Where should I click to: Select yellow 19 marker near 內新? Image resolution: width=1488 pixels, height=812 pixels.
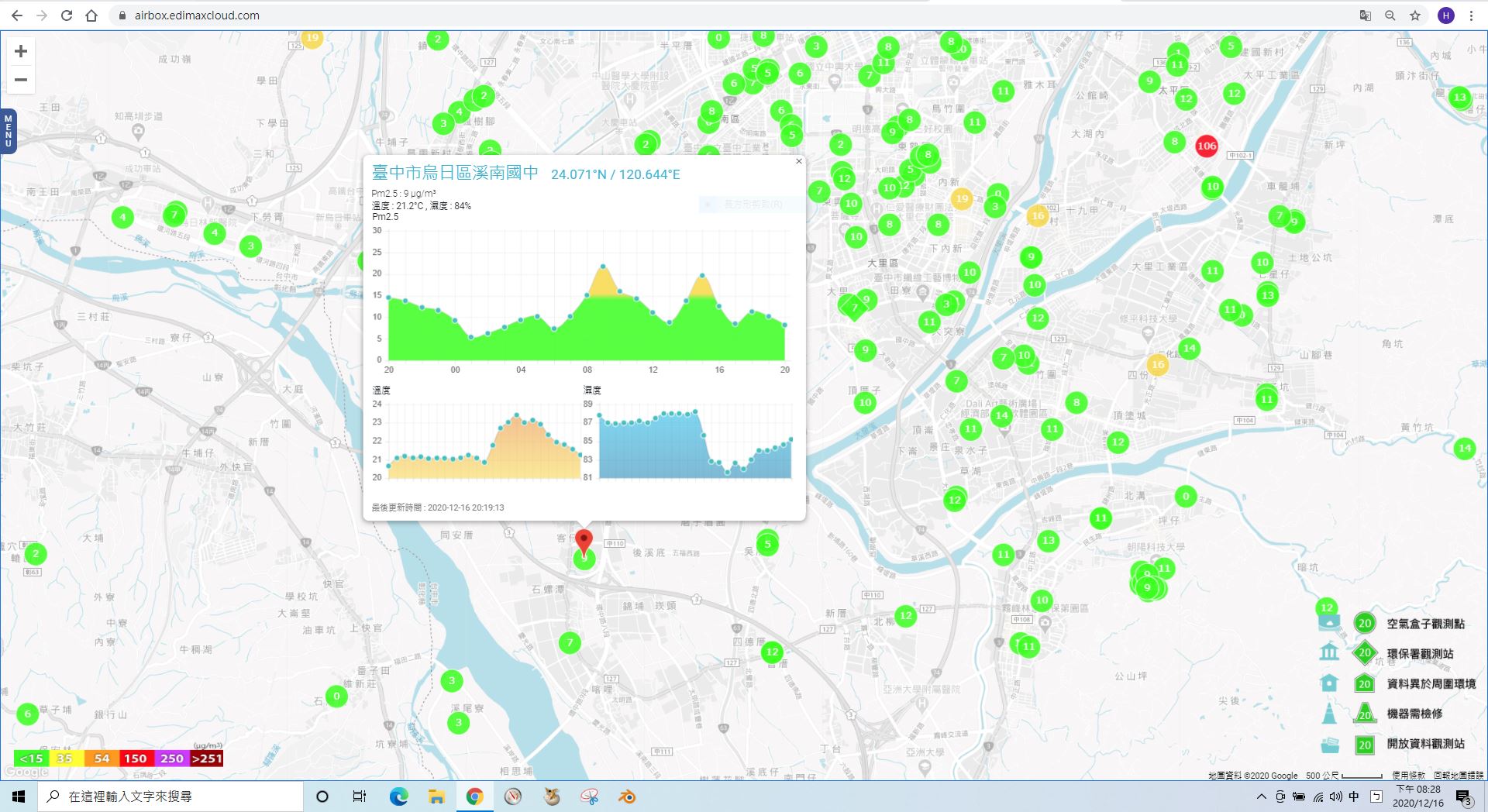click(x=961, y=199)
